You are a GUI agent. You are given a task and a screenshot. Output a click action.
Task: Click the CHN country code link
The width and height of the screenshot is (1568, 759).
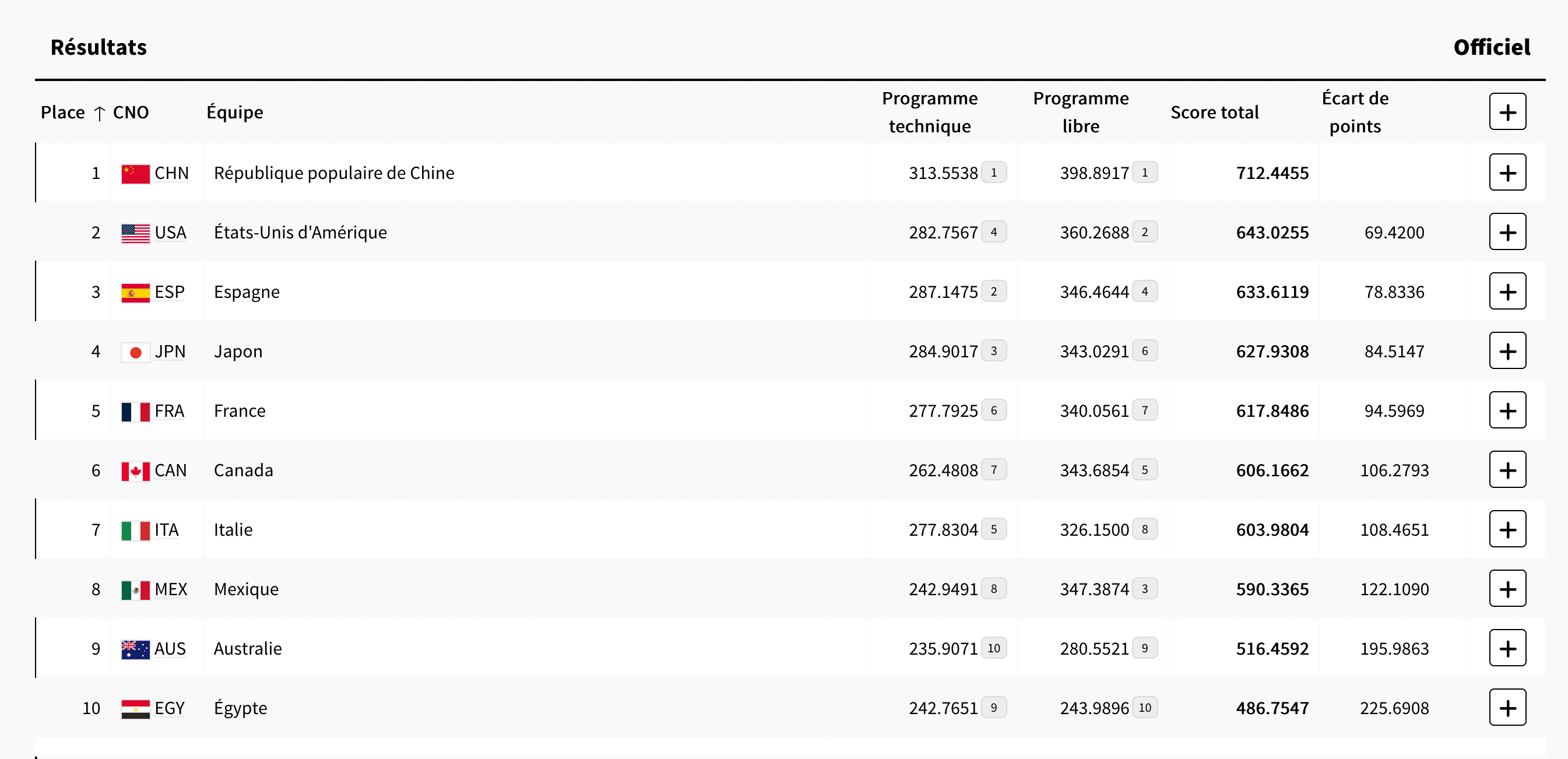coord(171,173)
